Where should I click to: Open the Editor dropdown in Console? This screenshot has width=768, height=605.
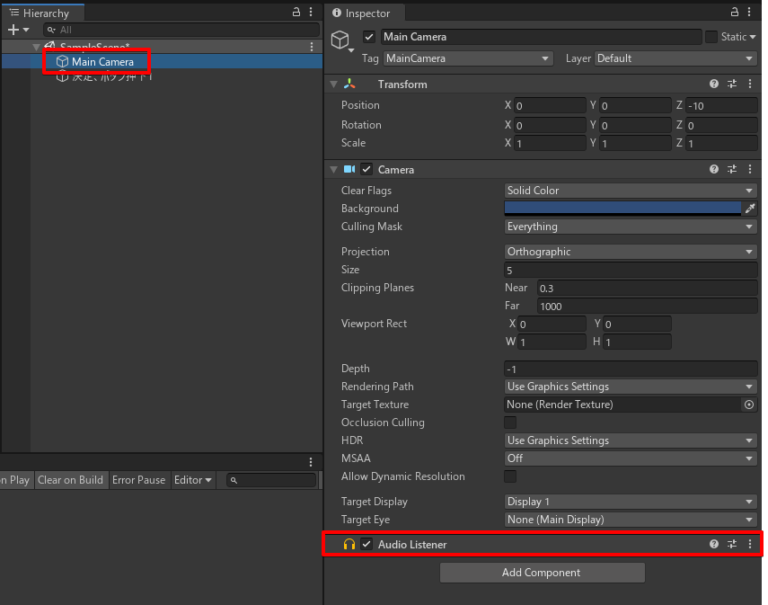point(193,480)
